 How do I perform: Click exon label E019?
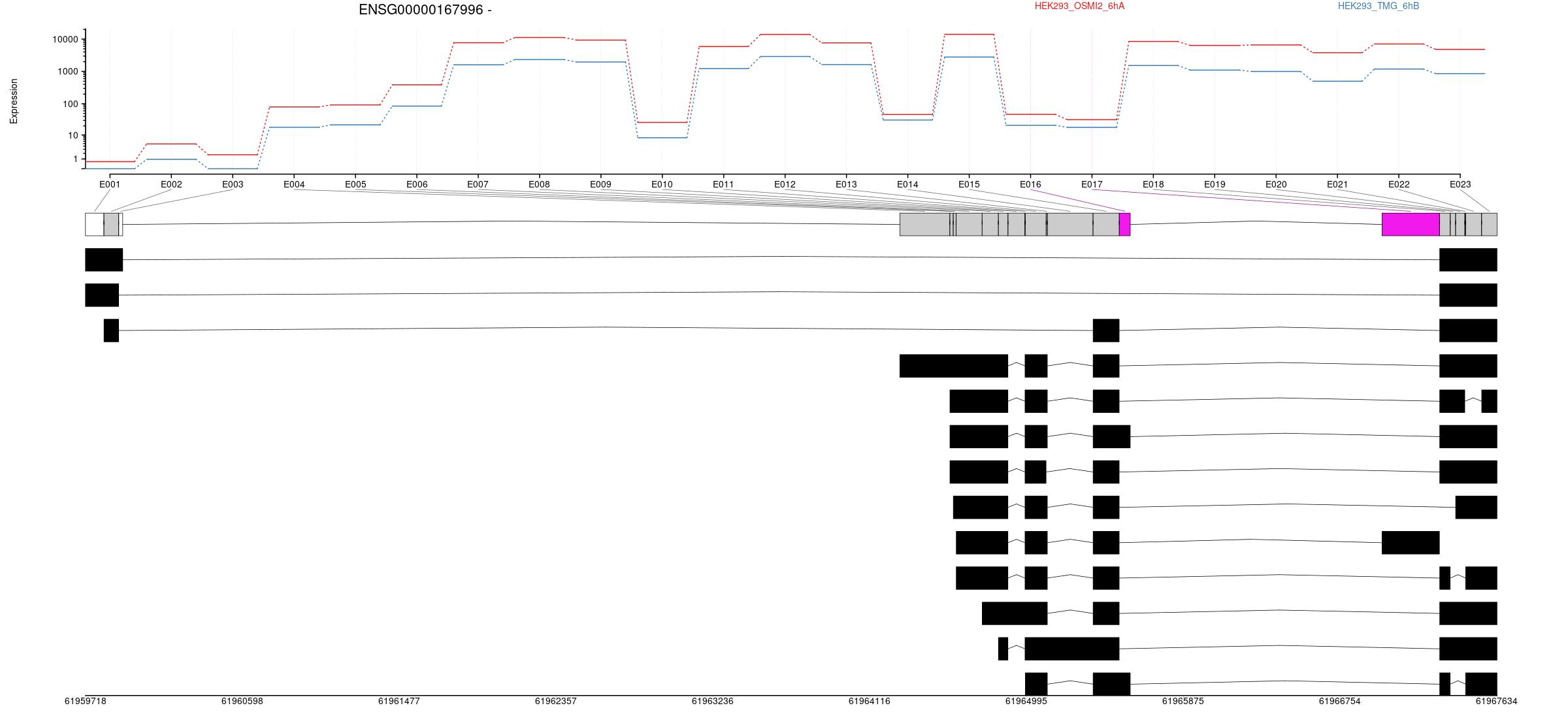pos(1215,184)
